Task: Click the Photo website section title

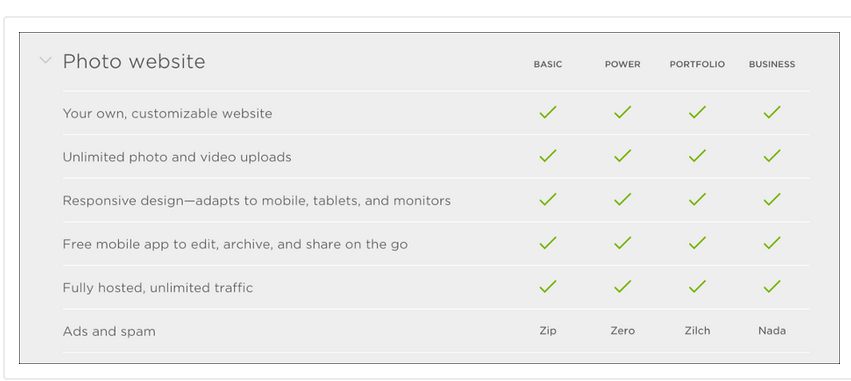Action: (134, 61)
